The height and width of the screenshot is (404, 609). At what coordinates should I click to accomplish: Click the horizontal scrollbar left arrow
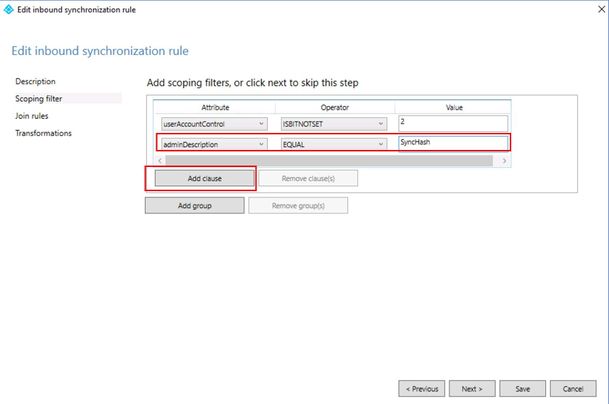(x=160, y=160)
